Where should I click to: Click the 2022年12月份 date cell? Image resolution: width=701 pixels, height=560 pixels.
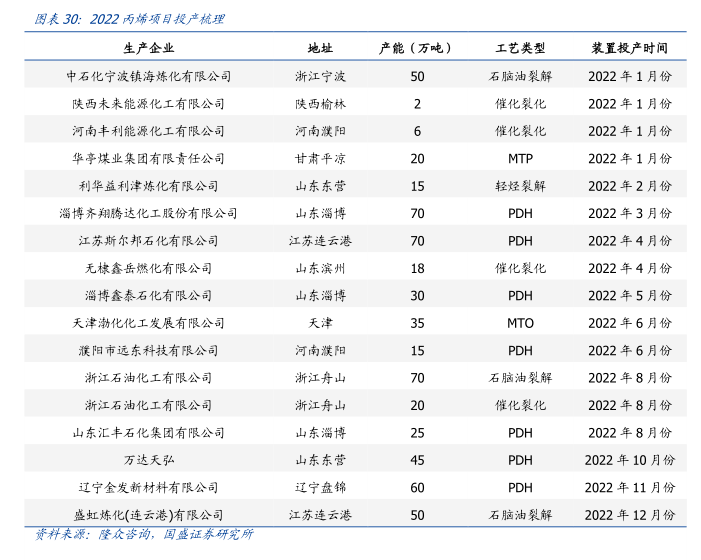(629, 514)
